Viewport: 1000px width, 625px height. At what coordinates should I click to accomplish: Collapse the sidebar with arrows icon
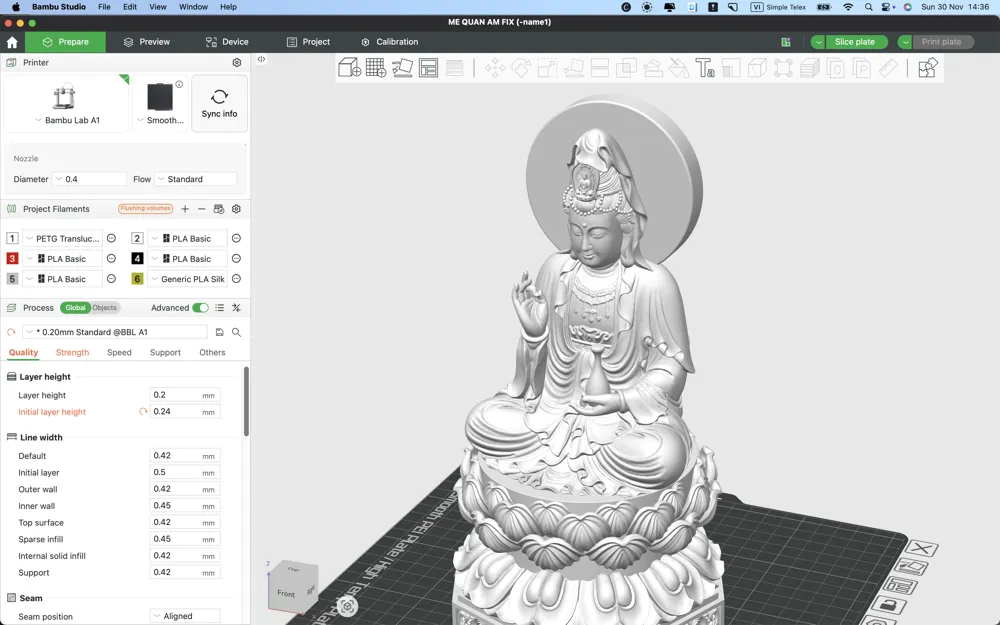261,59
